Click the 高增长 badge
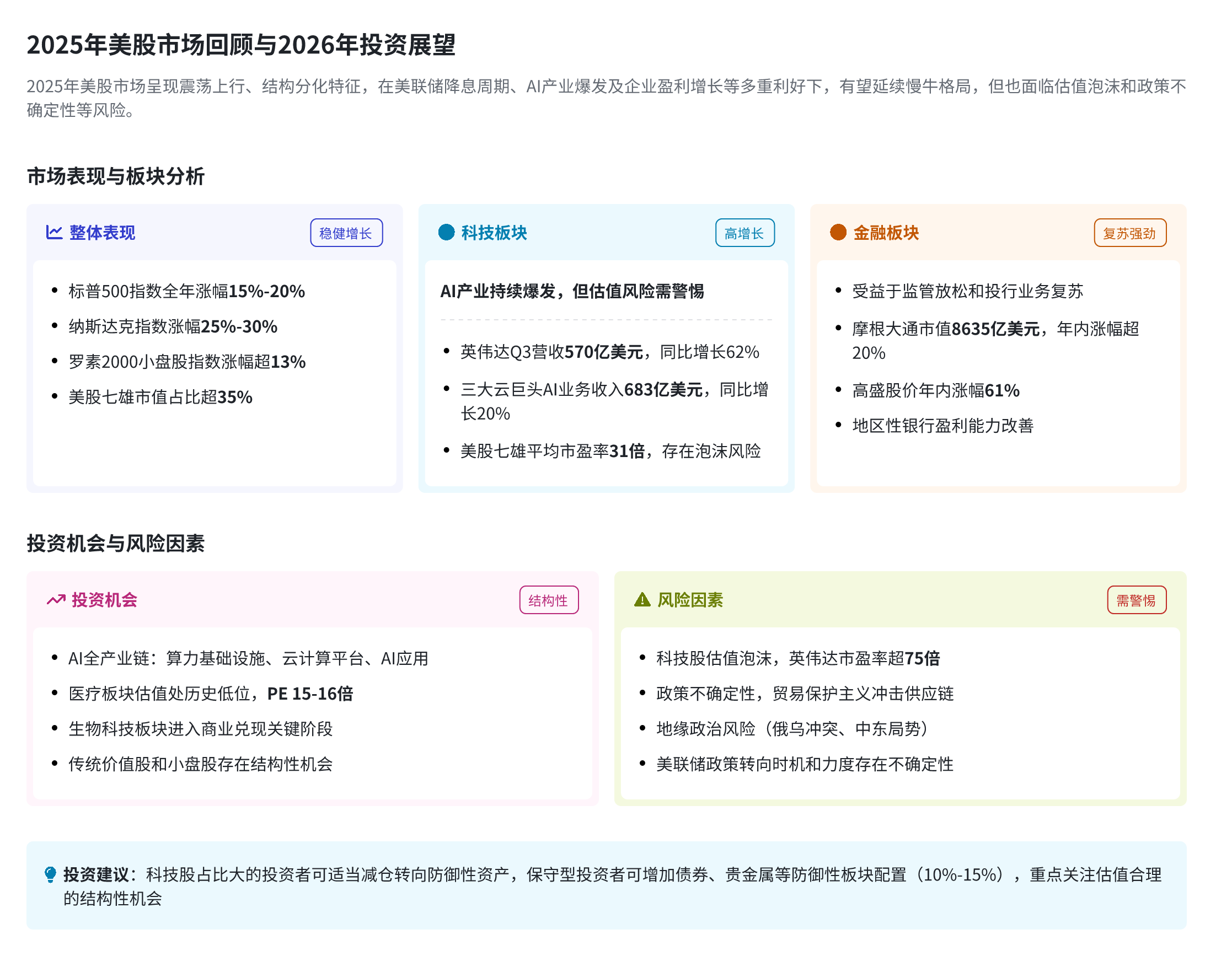Viewport: 1232px width, 956px height. tap(745, 233)
